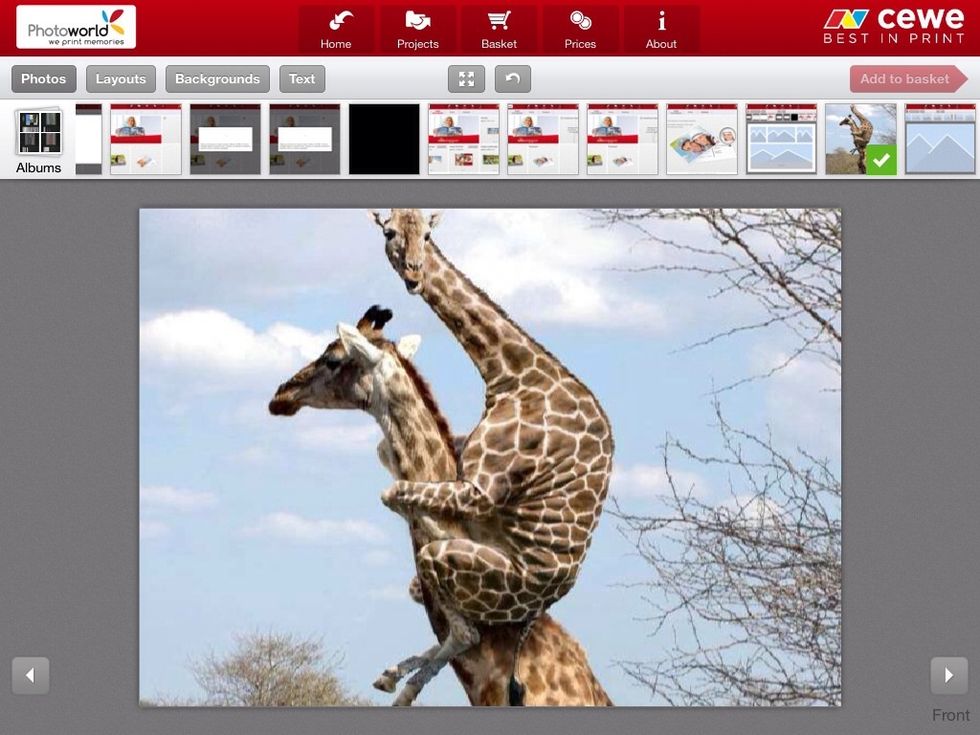This screenshot has width=980, height=735.
Task: Open the About info page
Action: pyautogui.click(x=661, y=29)
